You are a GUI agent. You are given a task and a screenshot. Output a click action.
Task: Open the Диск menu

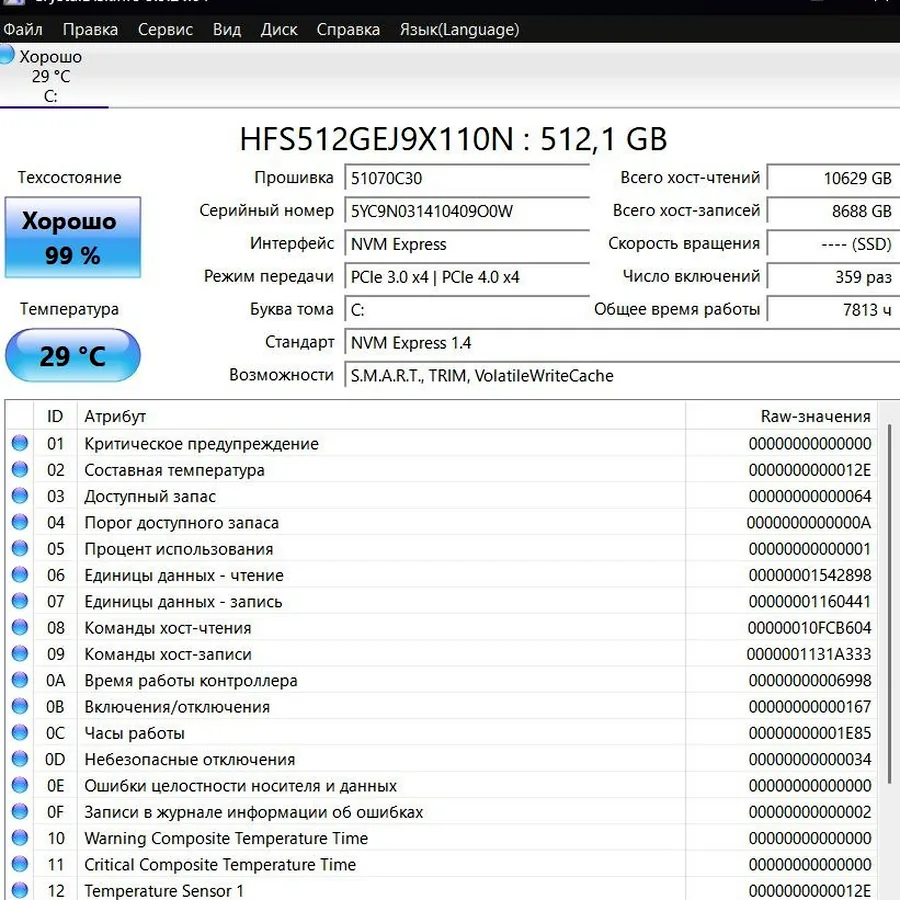[x=279, y=29]
